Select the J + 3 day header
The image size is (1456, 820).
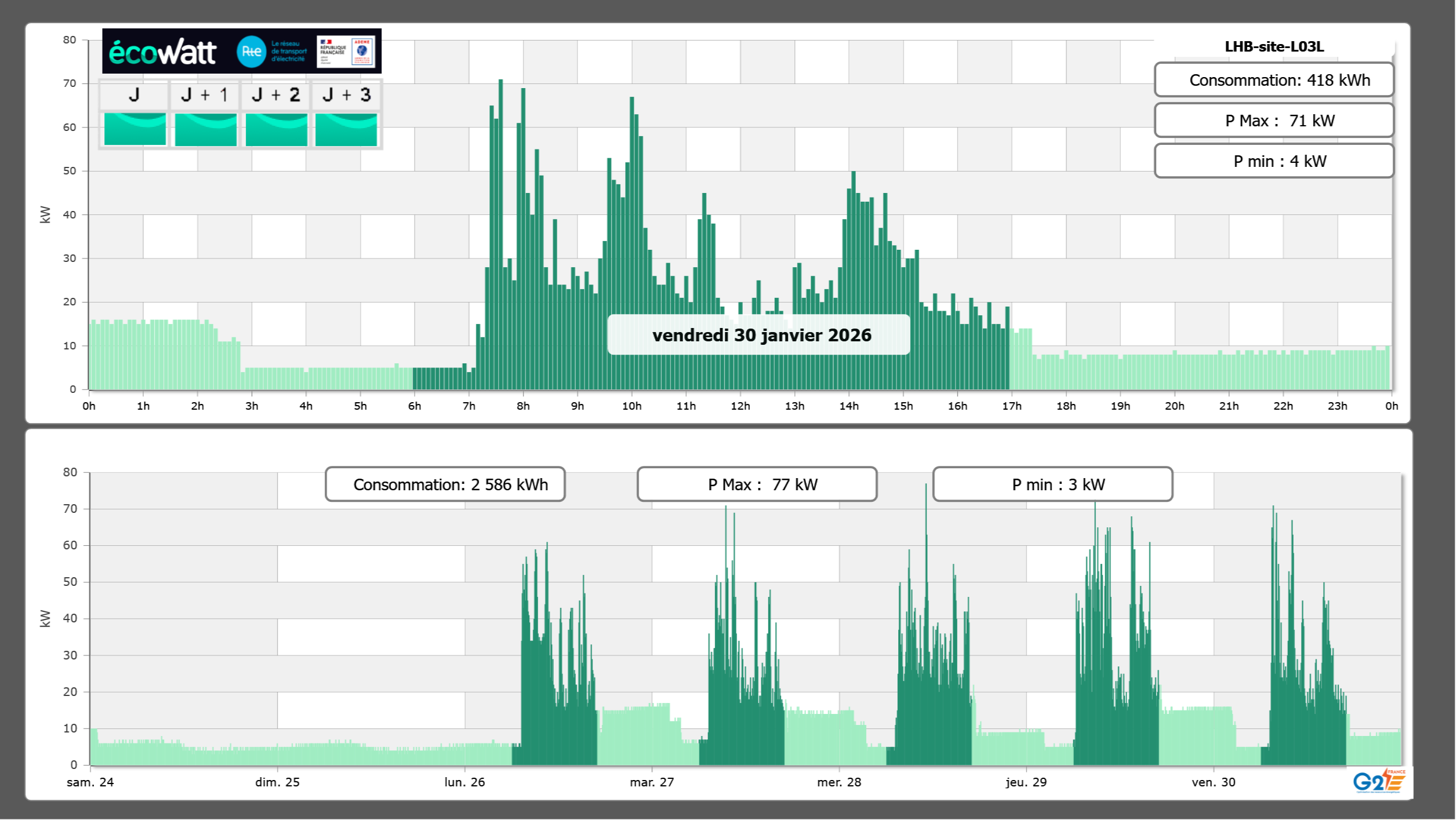tap(346, 95)
